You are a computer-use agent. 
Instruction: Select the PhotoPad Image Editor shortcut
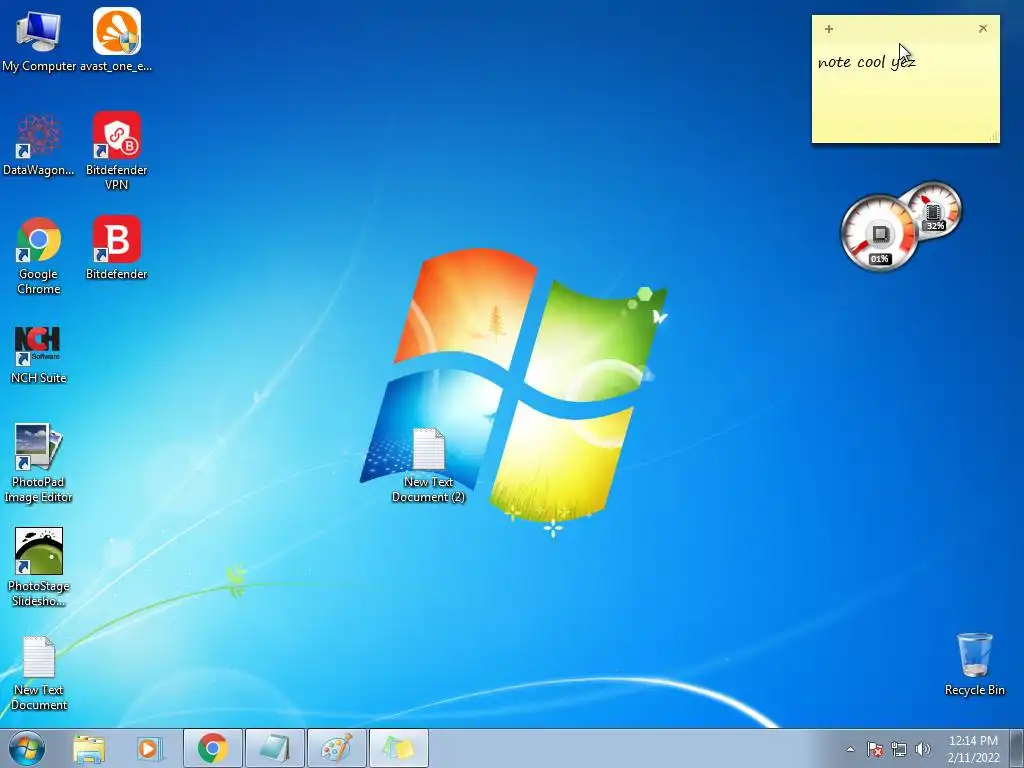pyautogui.click(x=39, y=464)
